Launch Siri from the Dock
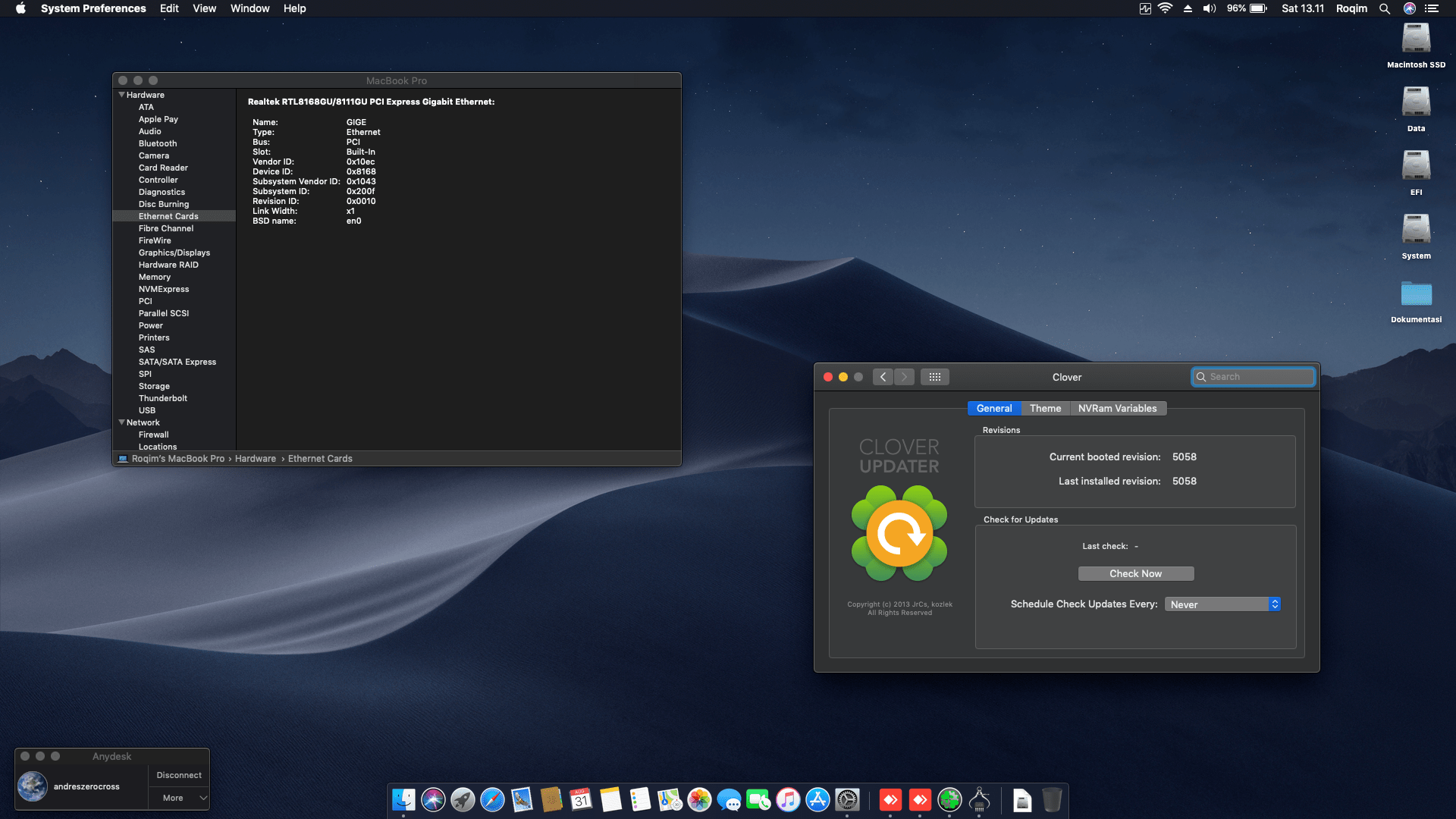The width and height of the screenshot is (1456, 819). 433,799
